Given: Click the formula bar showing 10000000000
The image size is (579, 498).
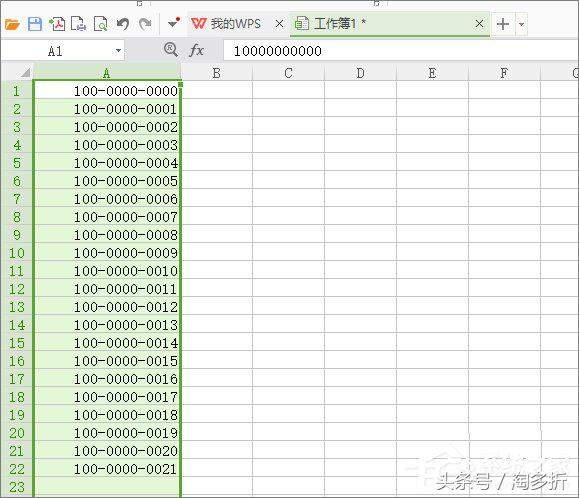Looking at the screenshot, I should pos(401,51).
